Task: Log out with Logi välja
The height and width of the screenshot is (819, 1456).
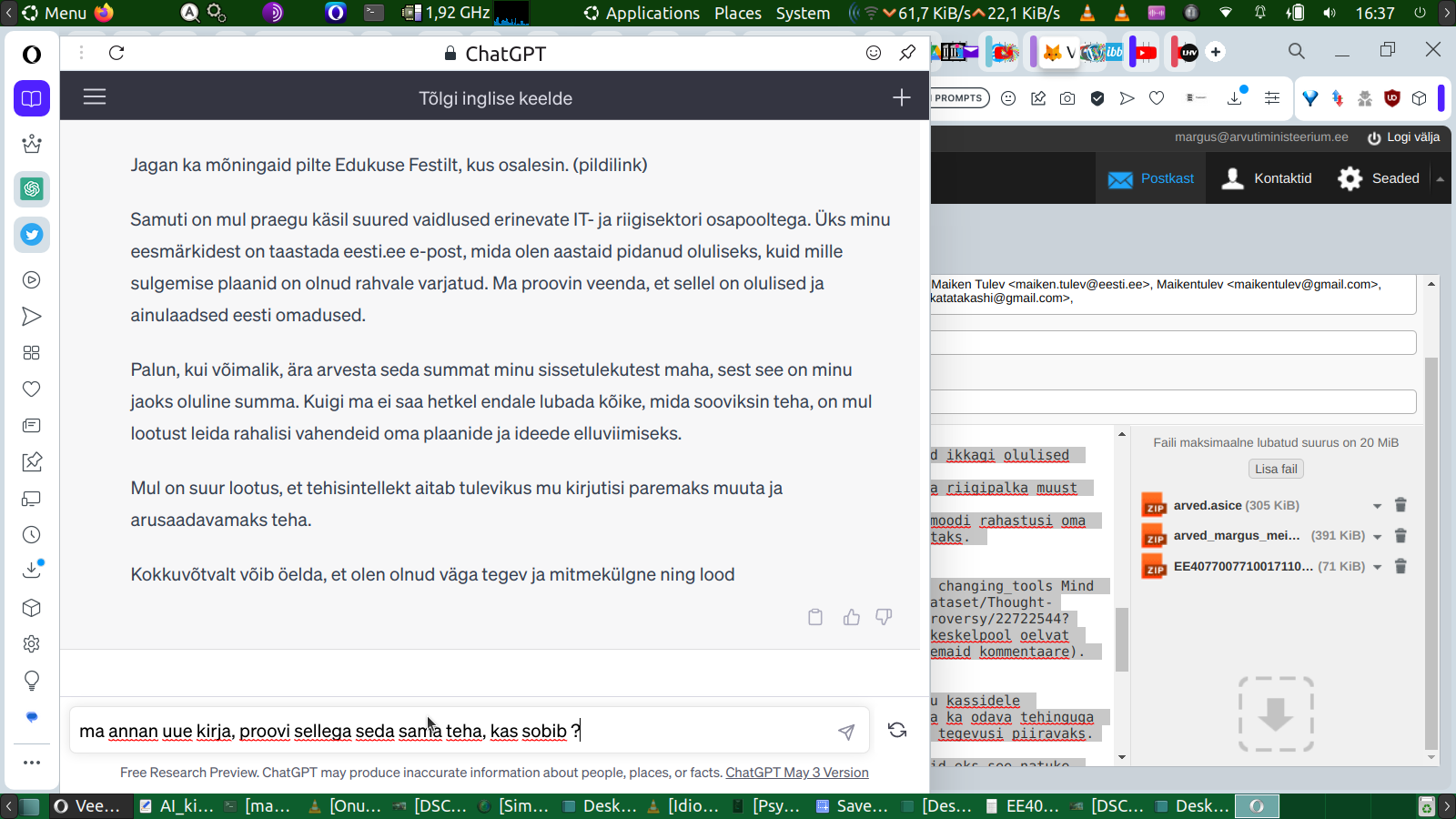Action: pyautogui.click(x=1403, y=137)
